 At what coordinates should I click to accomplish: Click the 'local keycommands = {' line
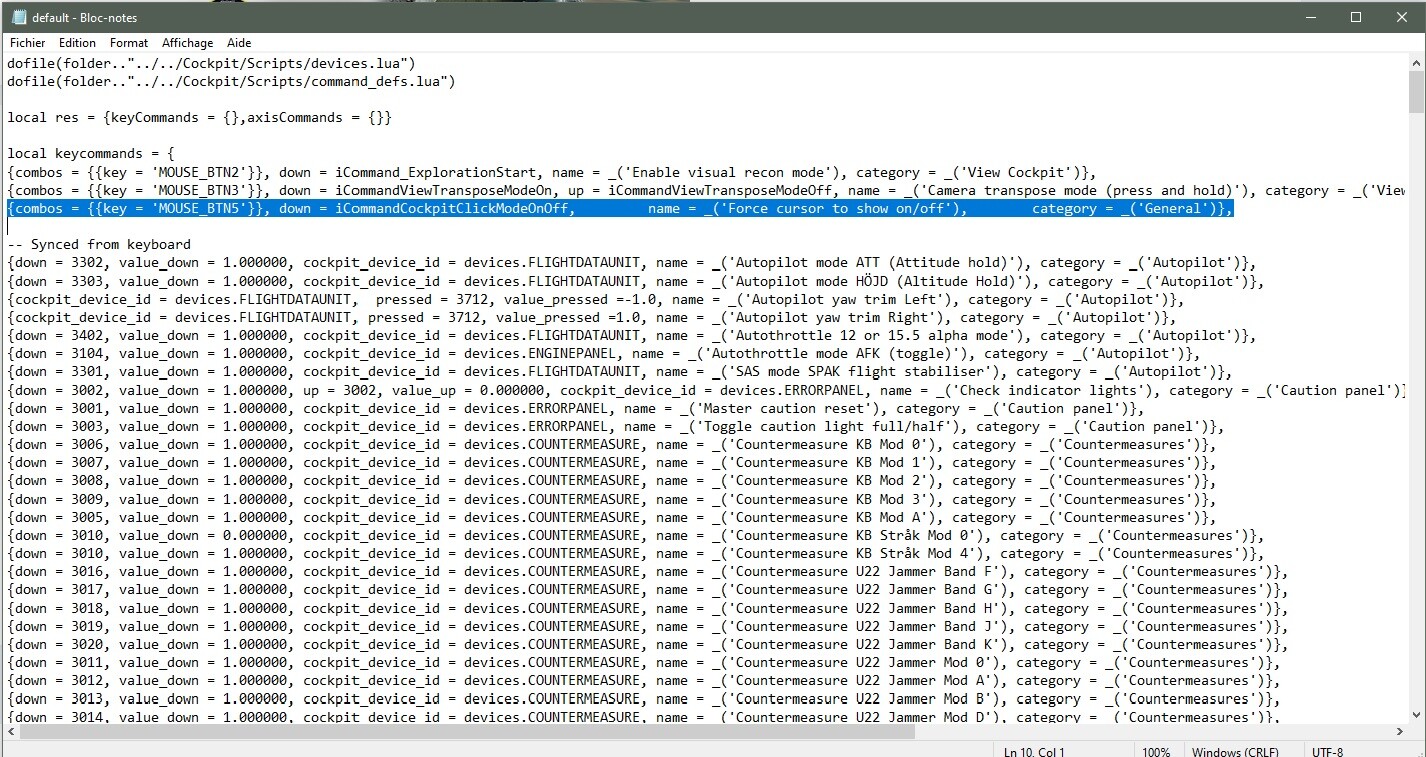tap(91, 154)
